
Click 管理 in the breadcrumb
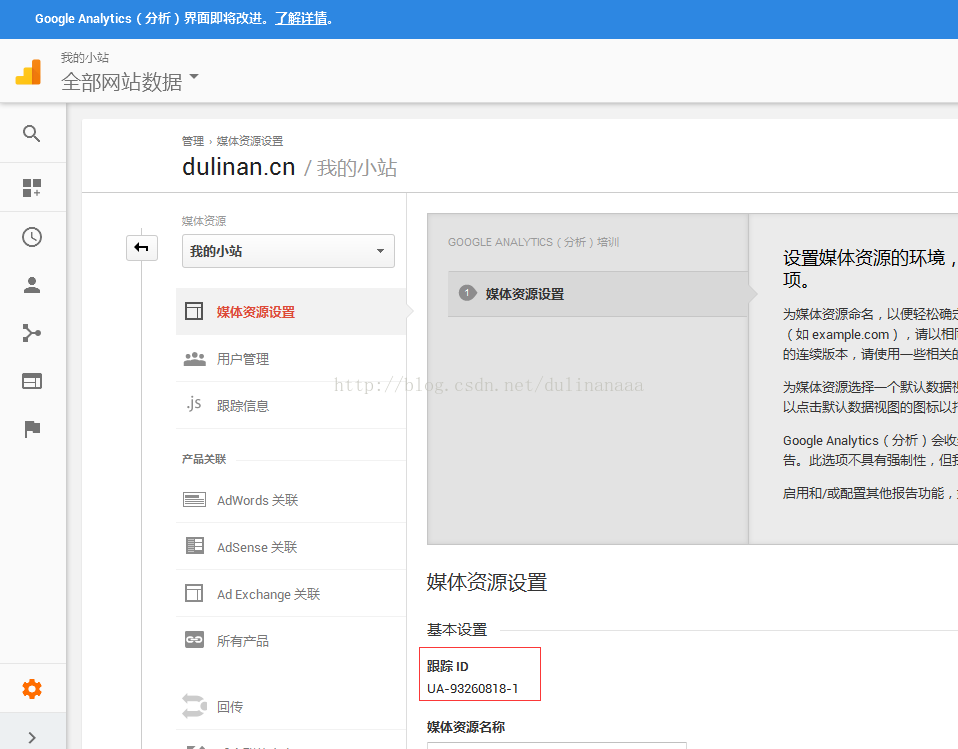click(193, 141)
